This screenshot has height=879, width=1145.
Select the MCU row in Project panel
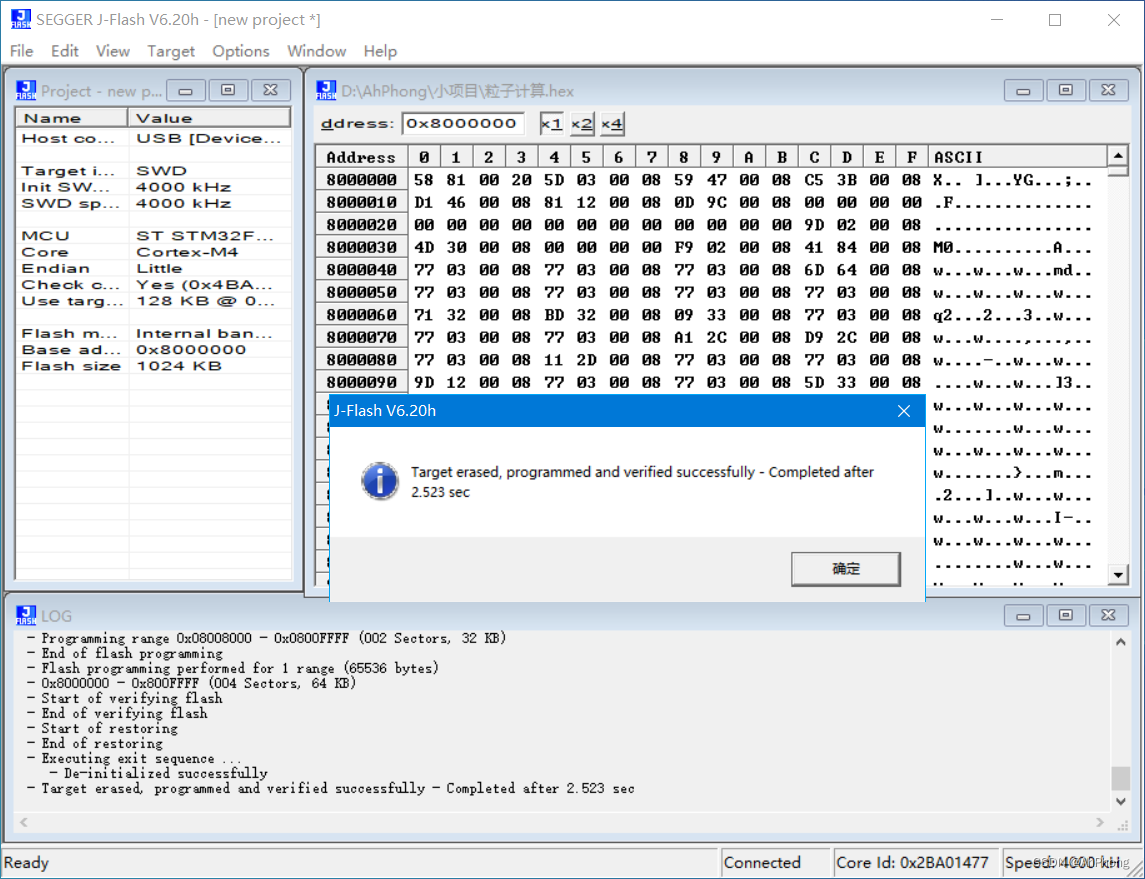[x=153, y=236]
